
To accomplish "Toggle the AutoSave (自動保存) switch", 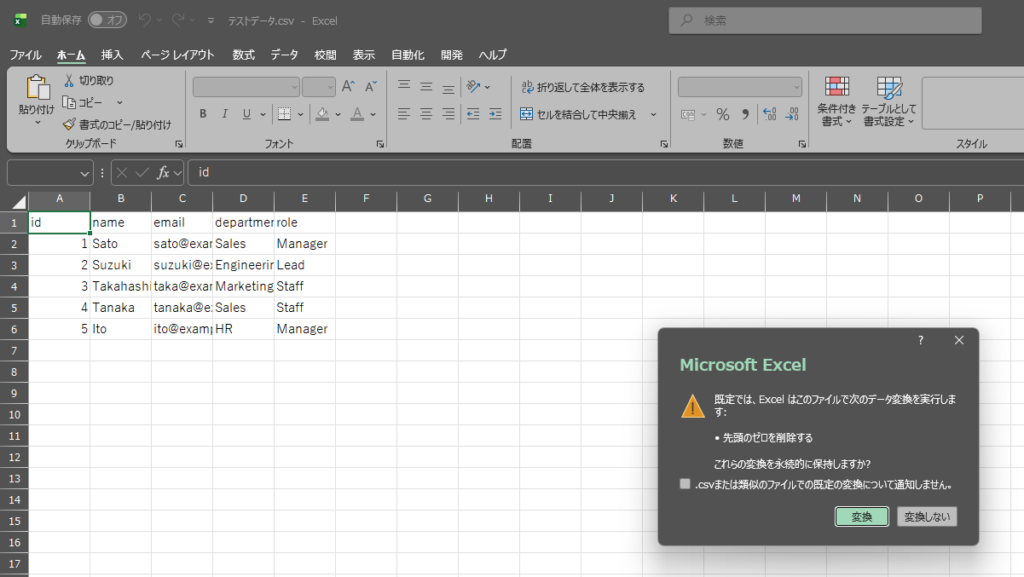I will (107, 20).
